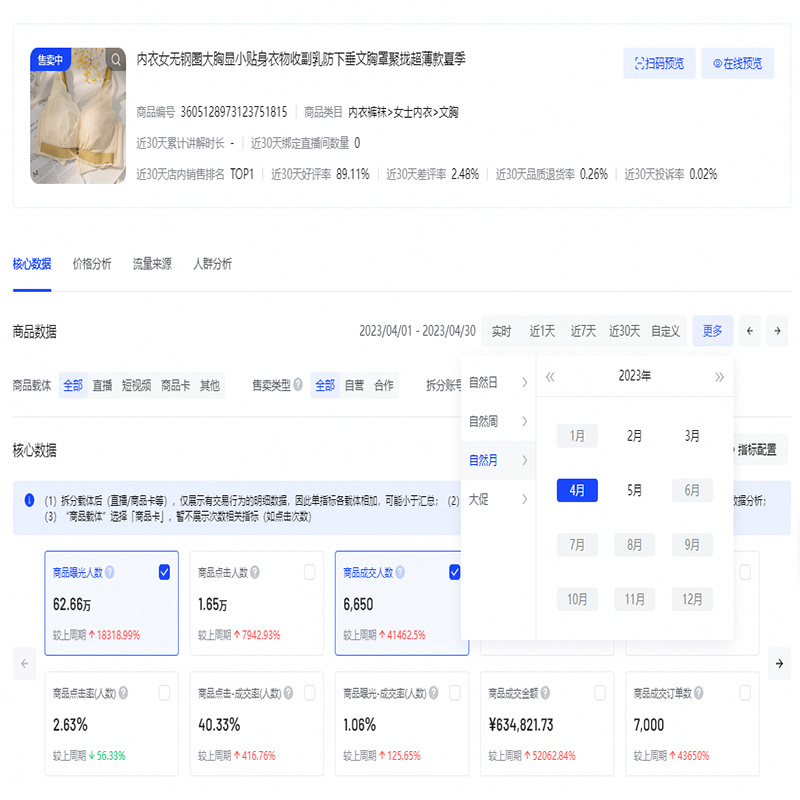
Task: Open the product image thumbnail
Action: [78, 116]
